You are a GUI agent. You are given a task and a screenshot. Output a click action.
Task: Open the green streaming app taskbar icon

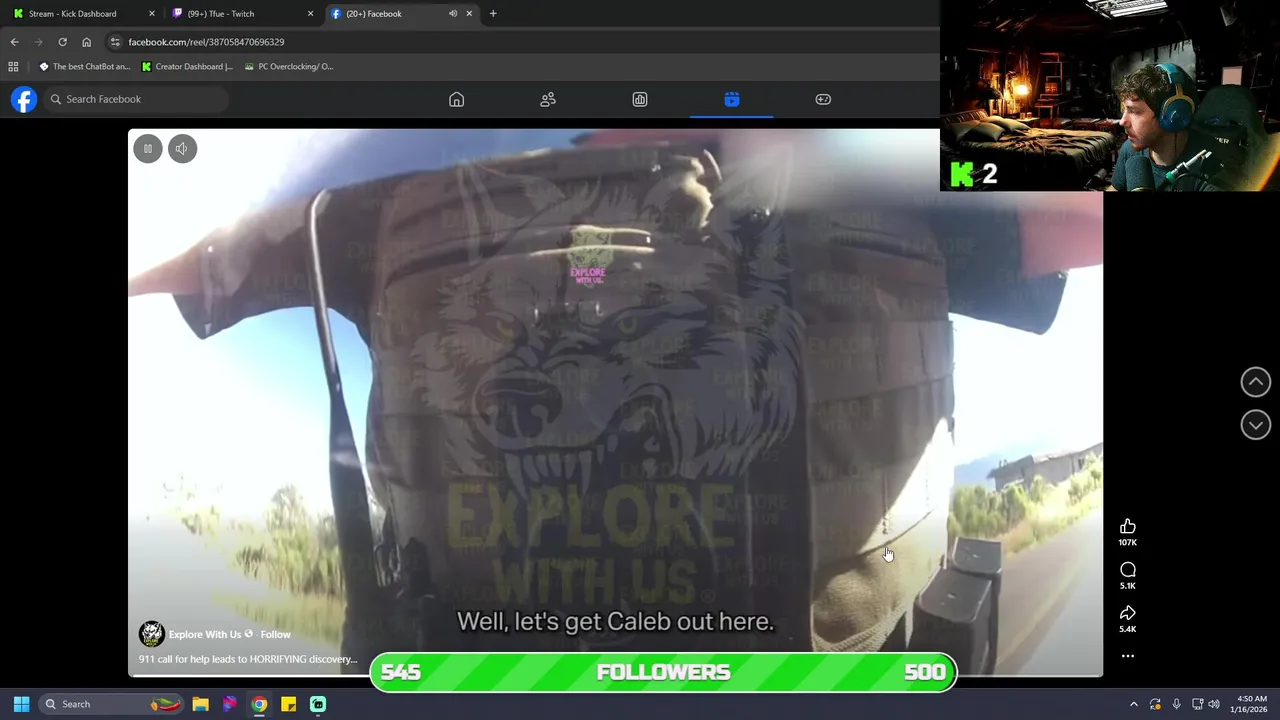[x=318, y=704]
